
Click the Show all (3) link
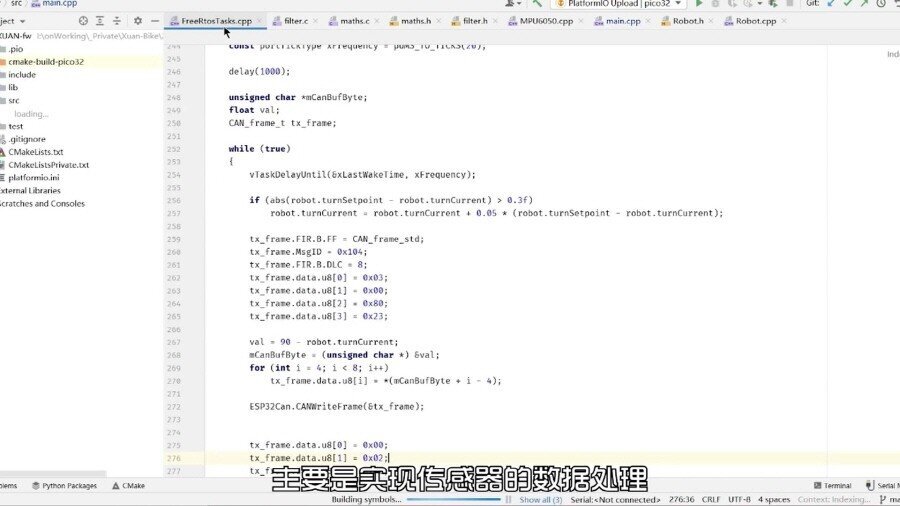540,499
